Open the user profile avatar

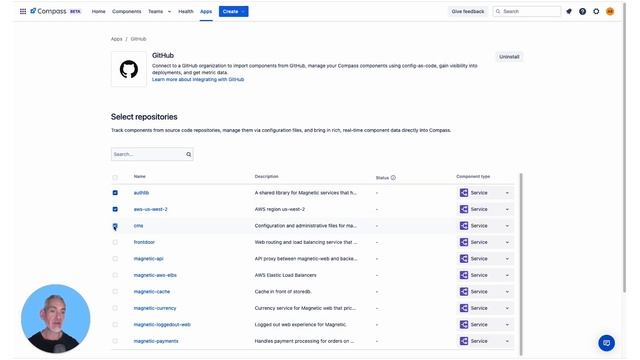coord(610,11)
